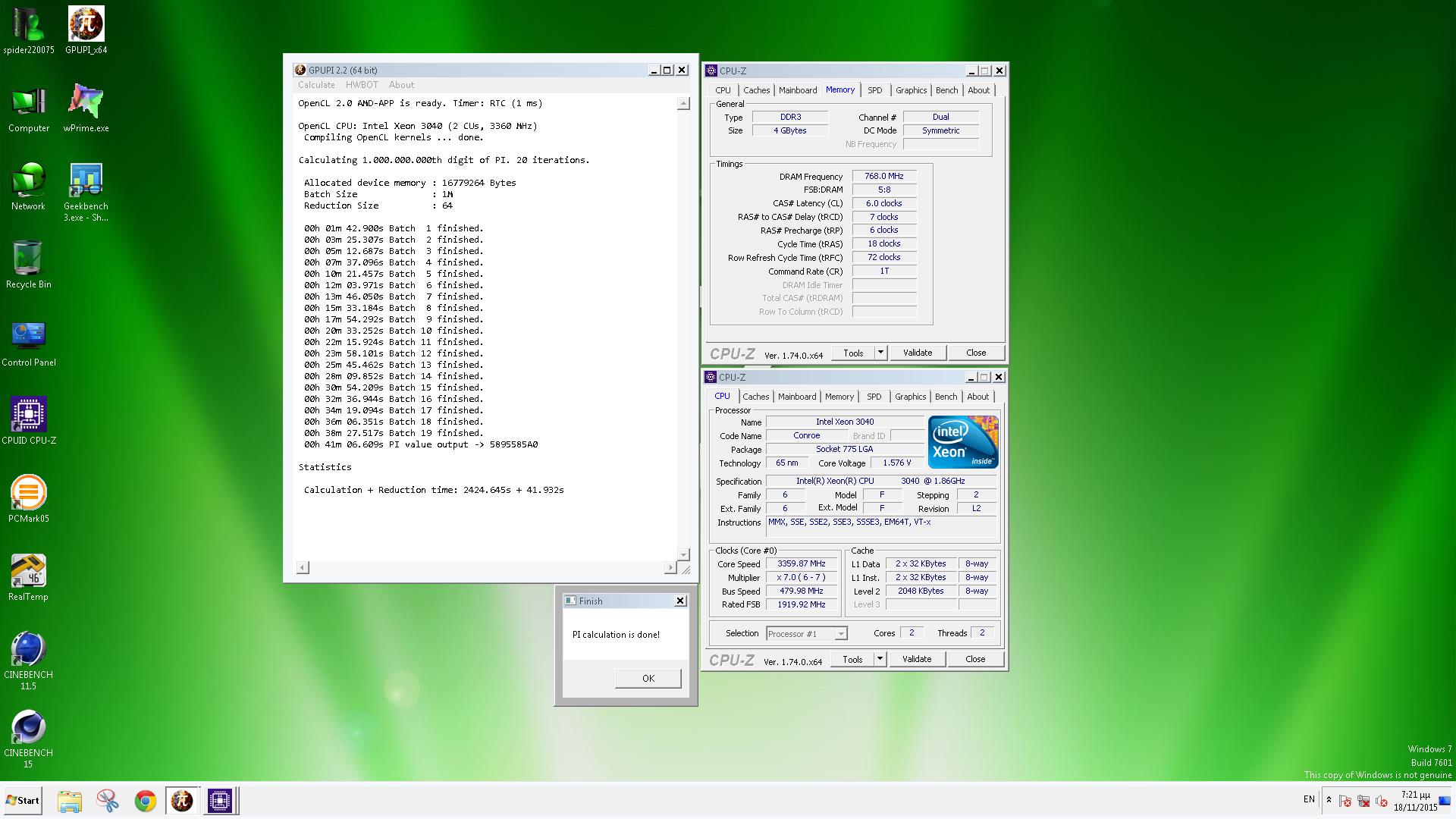Switch to Memory tab in lower CPU-Z
This screenshot has height=819, width=1456.
(x=839, y=397)
